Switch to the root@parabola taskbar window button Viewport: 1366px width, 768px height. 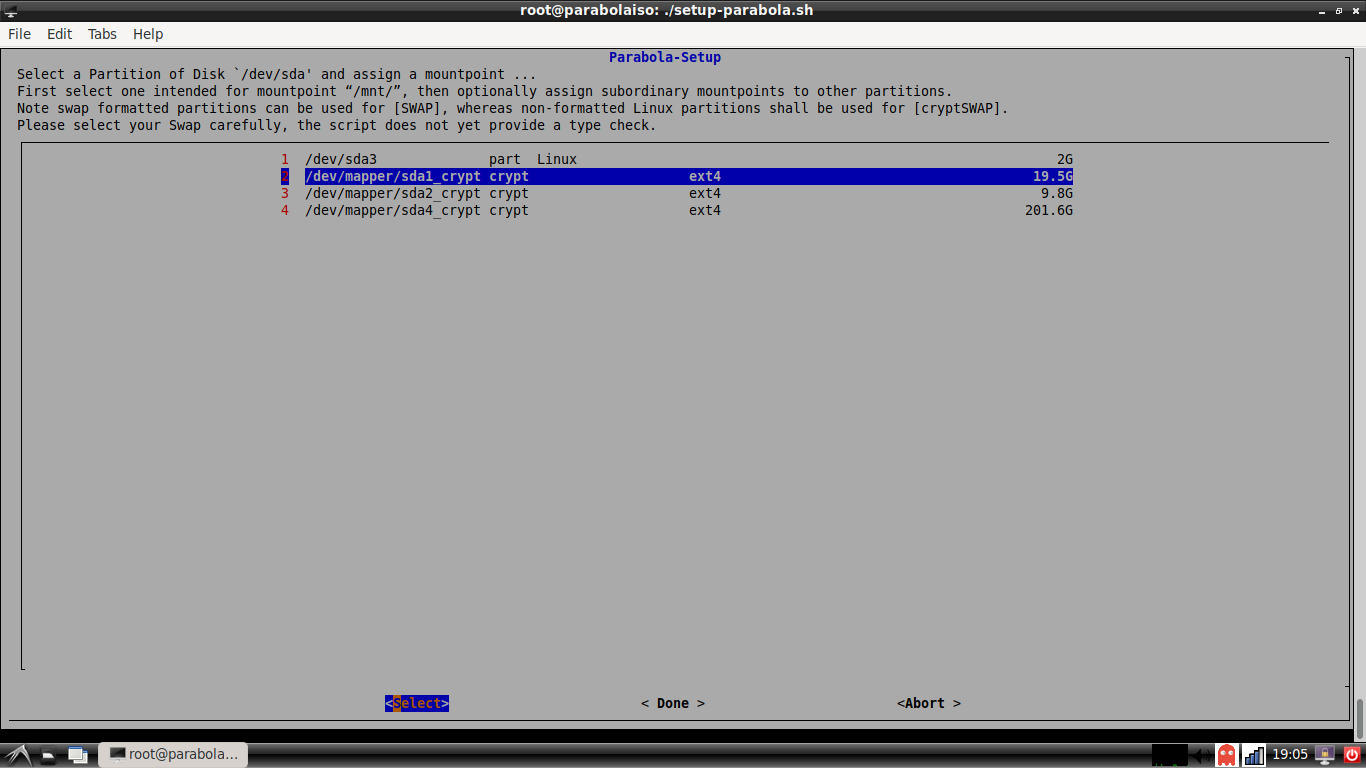(x=173, y=754)
